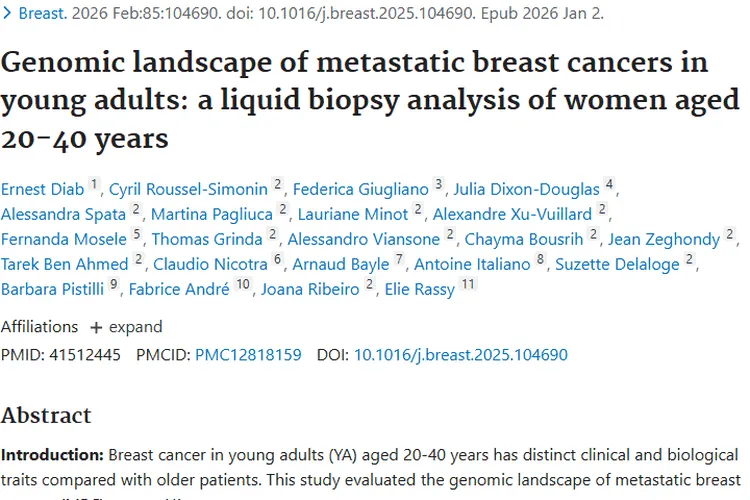This screenshot has height=500, width=750.
Task: Open author Elie Rassy's link
Action: [x=418, y=290]
